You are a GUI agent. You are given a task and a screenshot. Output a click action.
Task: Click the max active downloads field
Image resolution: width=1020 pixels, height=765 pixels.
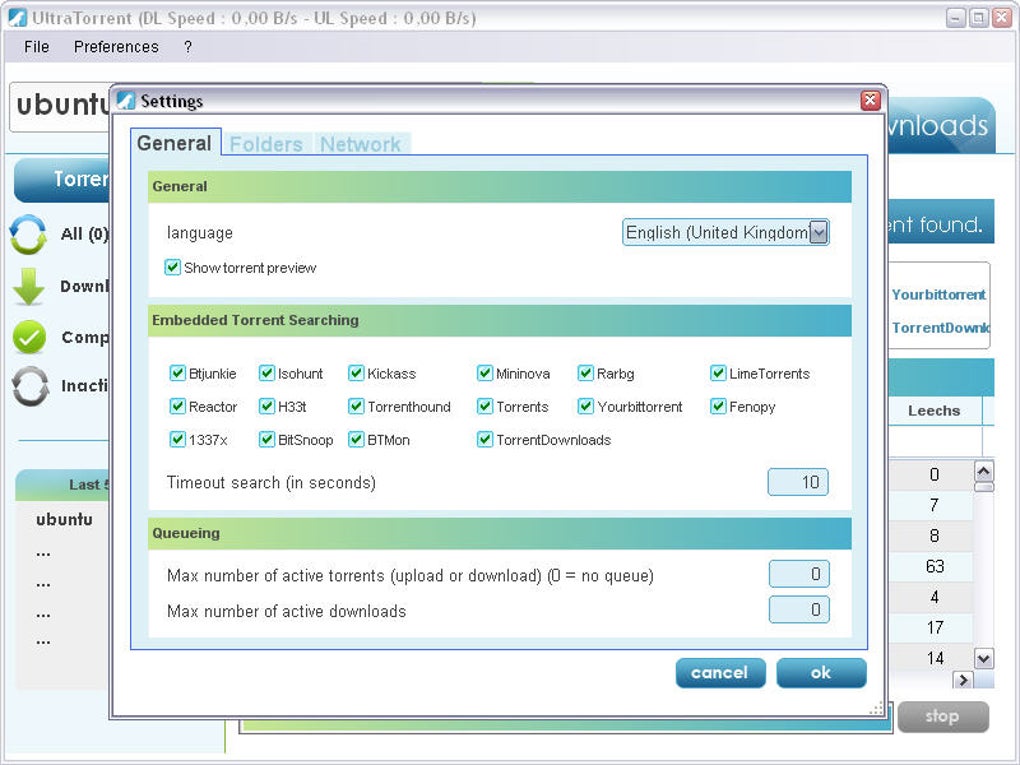(799, 610)
